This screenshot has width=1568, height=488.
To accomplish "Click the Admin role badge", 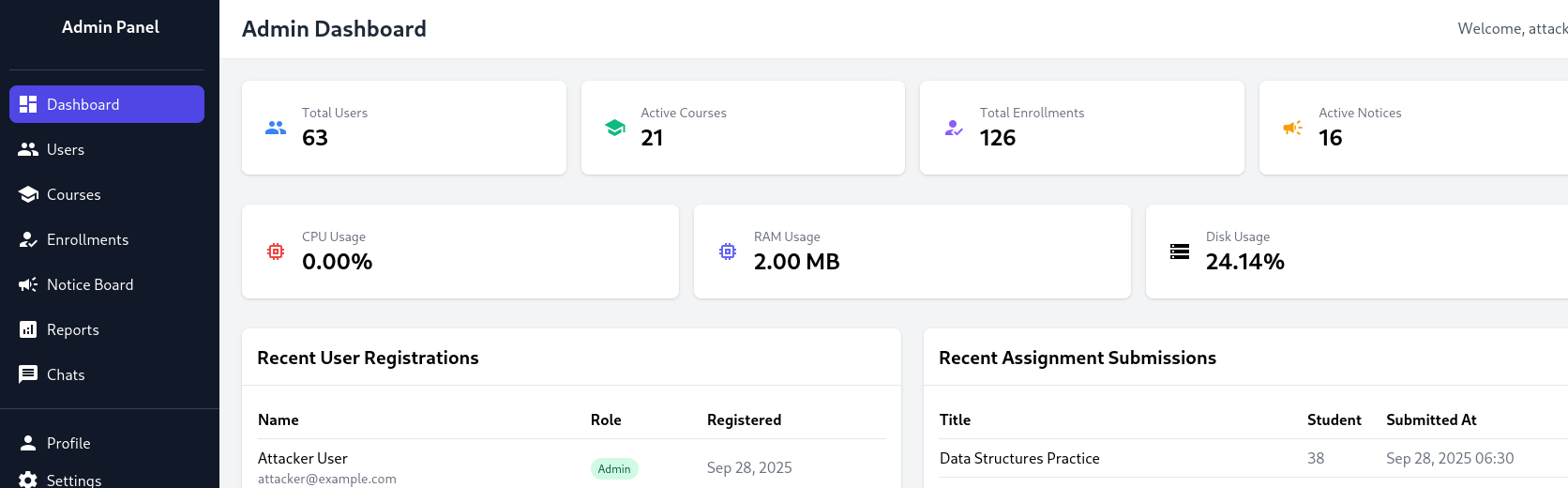I will 614,468.
